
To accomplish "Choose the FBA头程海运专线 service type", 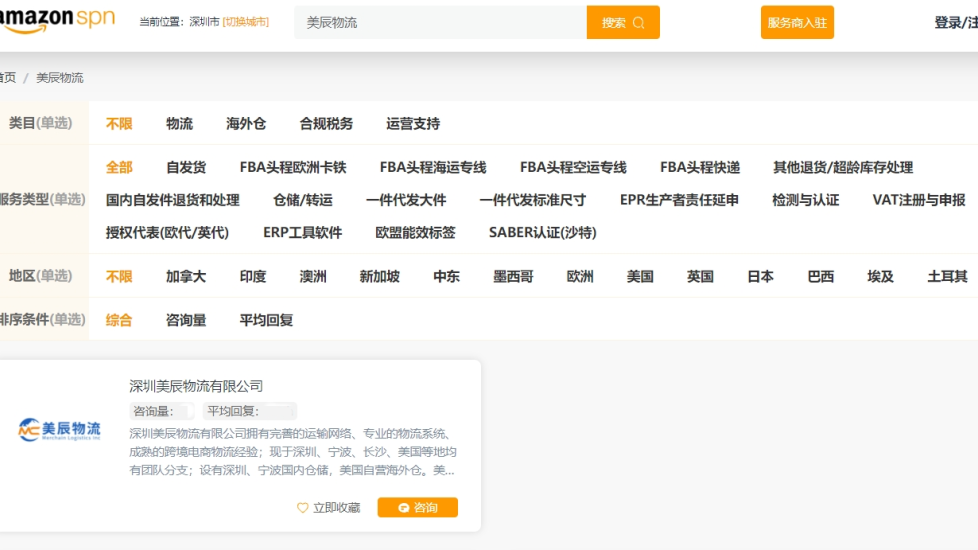I will click(433, 167).
